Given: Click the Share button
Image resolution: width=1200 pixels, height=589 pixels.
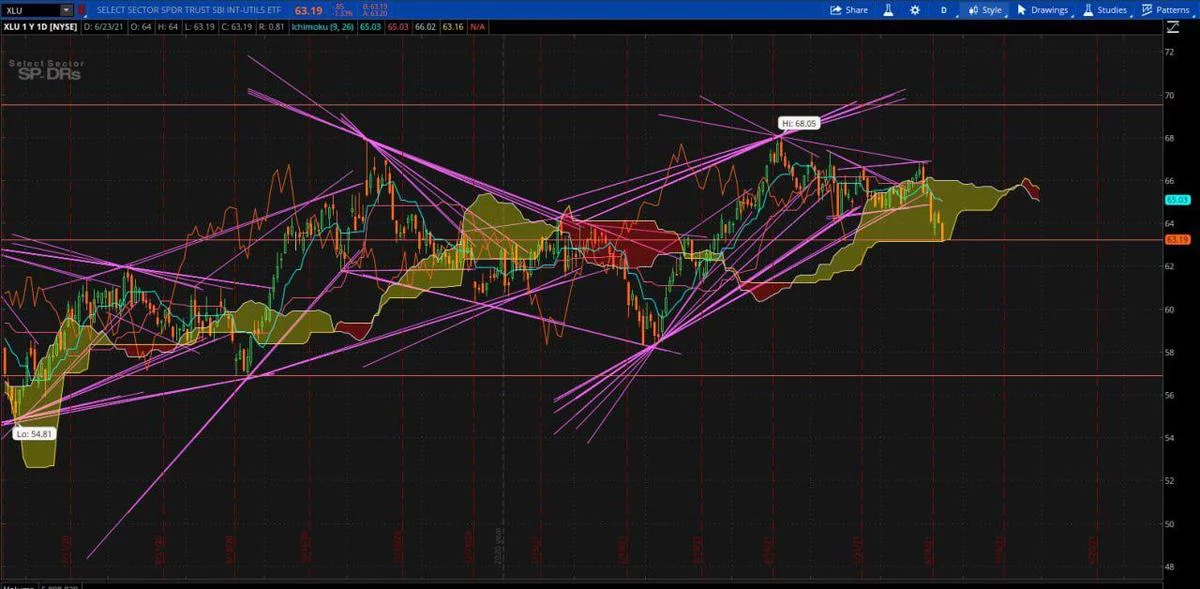Looking at the screenshot, I should (x=848, y=10).
